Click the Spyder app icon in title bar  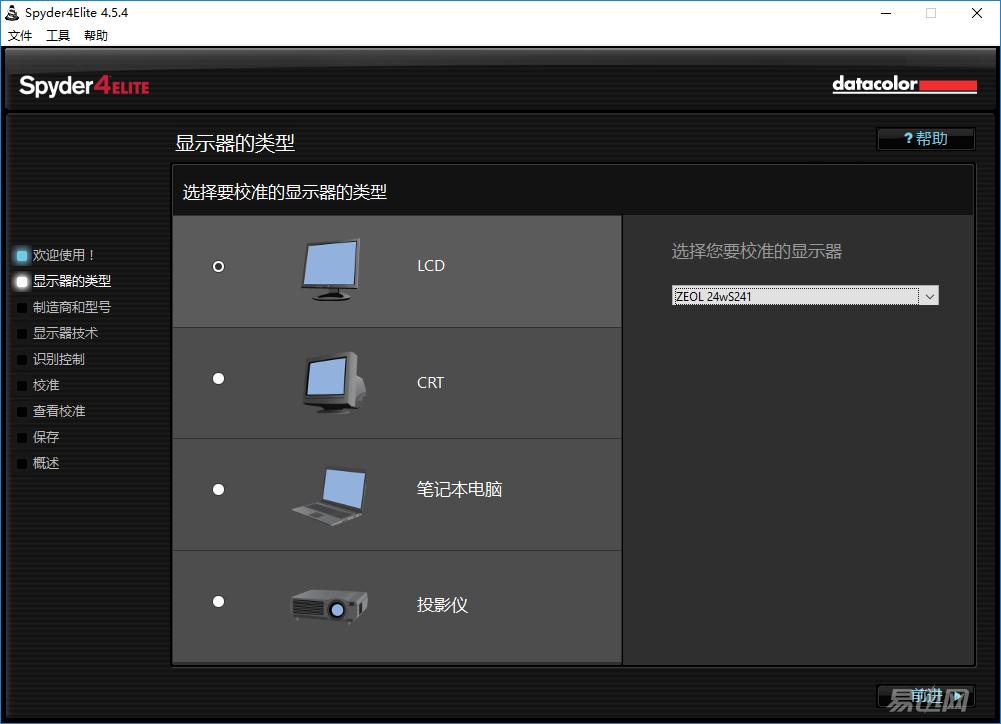coord(12,13)
